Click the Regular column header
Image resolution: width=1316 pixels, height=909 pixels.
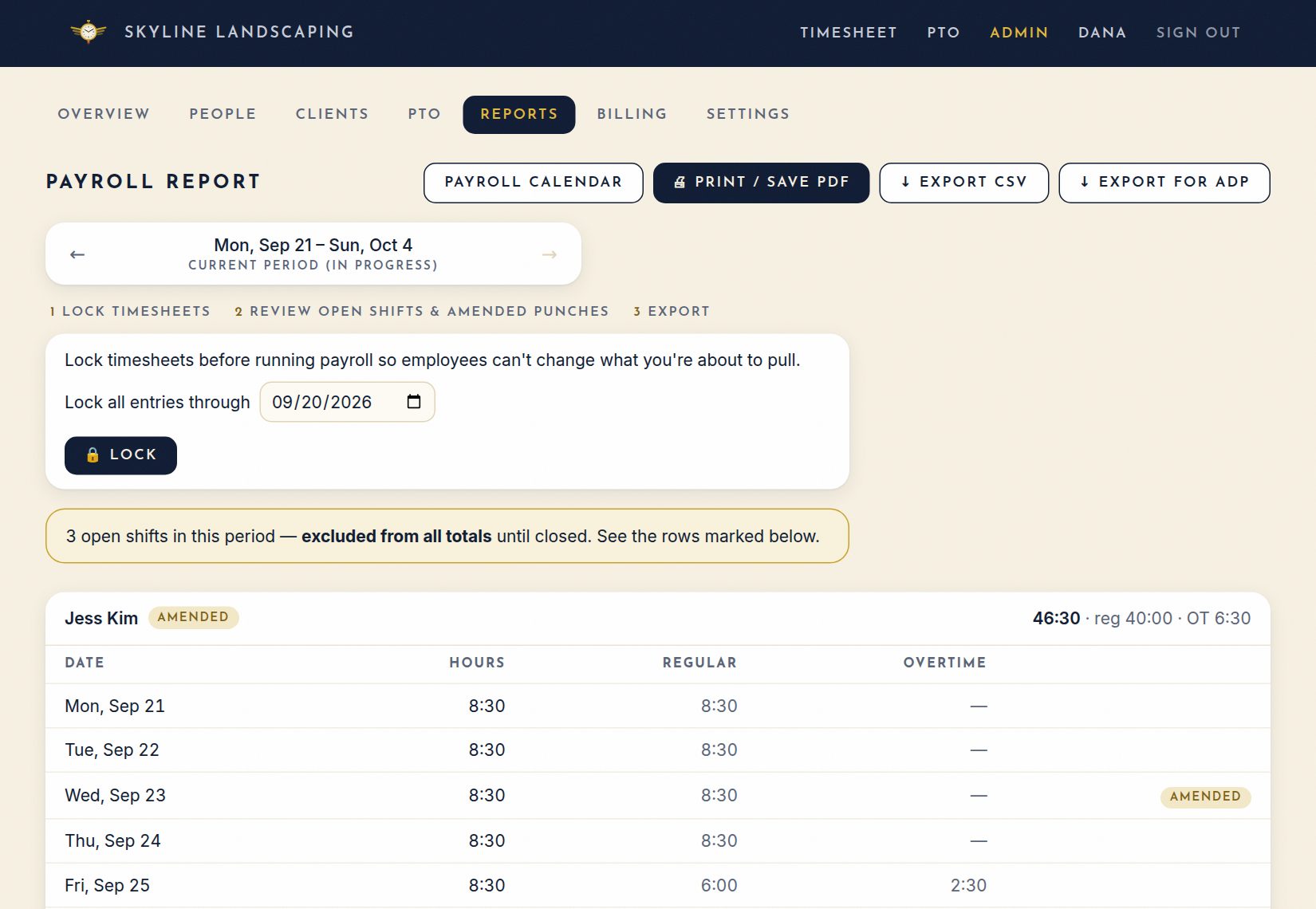point(699,663)
